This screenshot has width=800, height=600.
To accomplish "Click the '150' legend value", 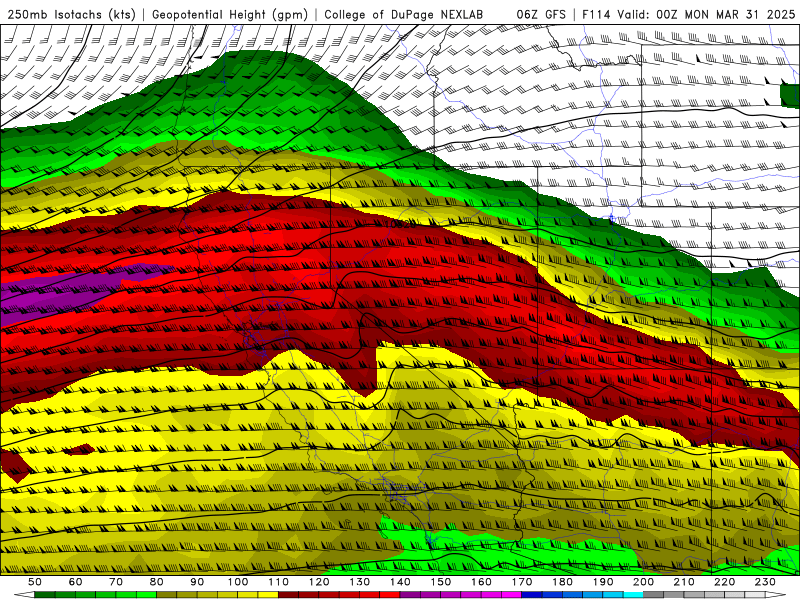I will click(441, 582).
